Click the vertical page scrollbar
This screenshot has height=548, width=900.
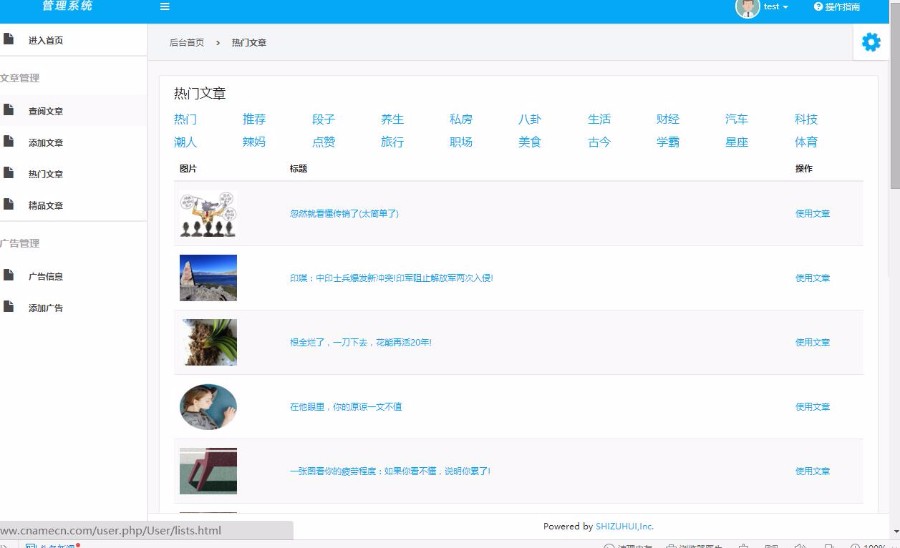pos(895,95)
